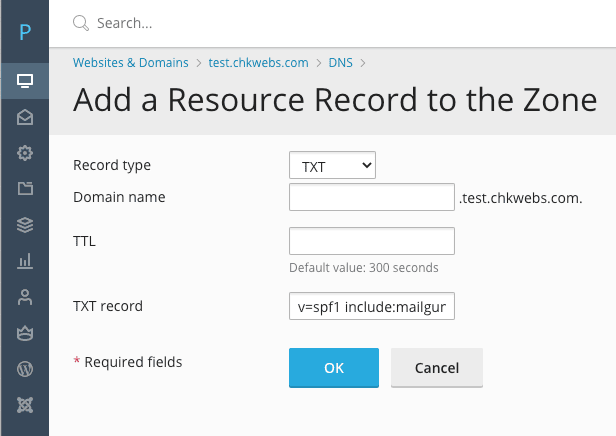This screenshot has width=616, height=436.
Task: Open Websites & Domains monitor sidebar icon
Action: pyautogui.click(x=25, y=81)
